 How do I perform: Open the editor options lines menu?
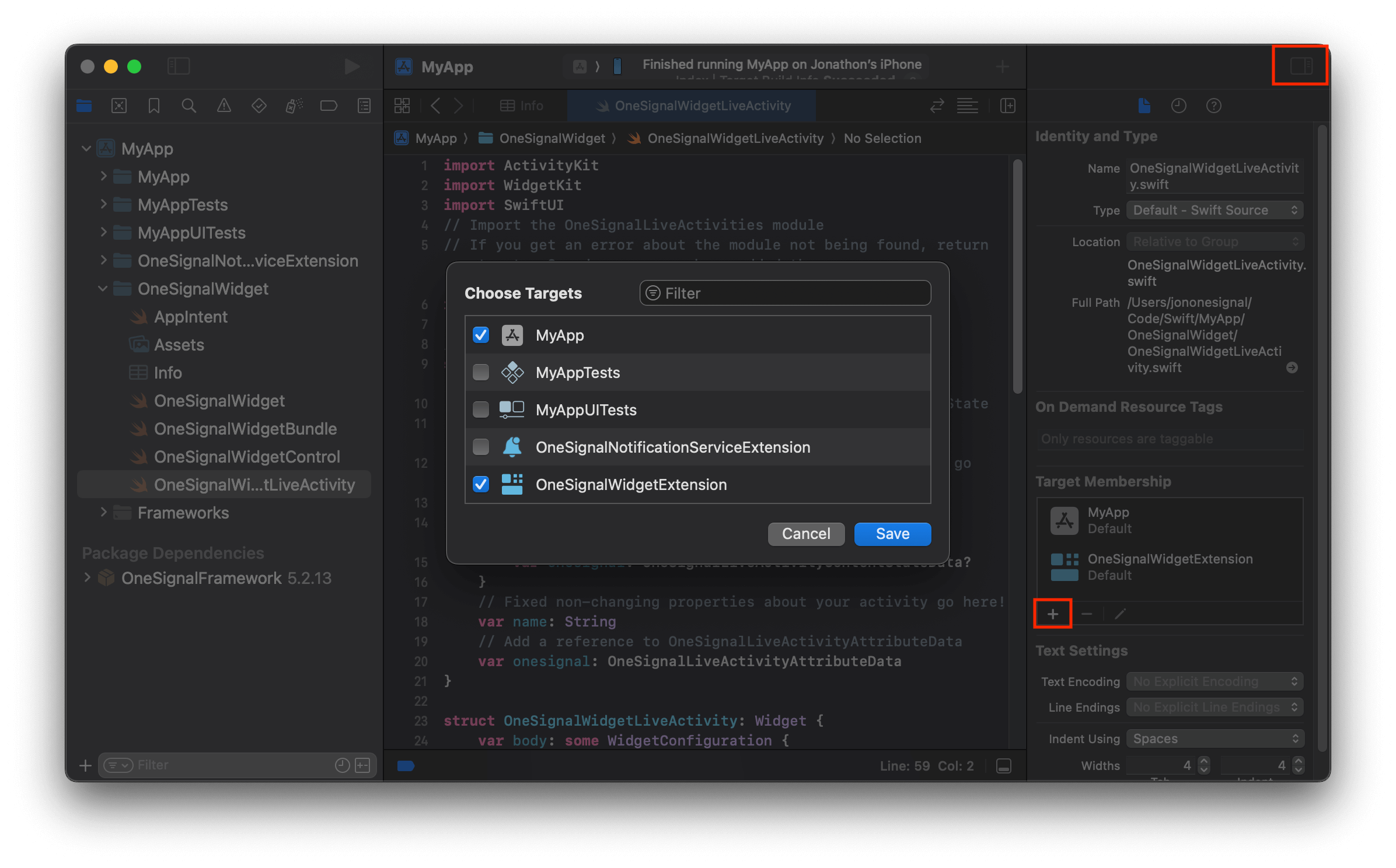968,106
